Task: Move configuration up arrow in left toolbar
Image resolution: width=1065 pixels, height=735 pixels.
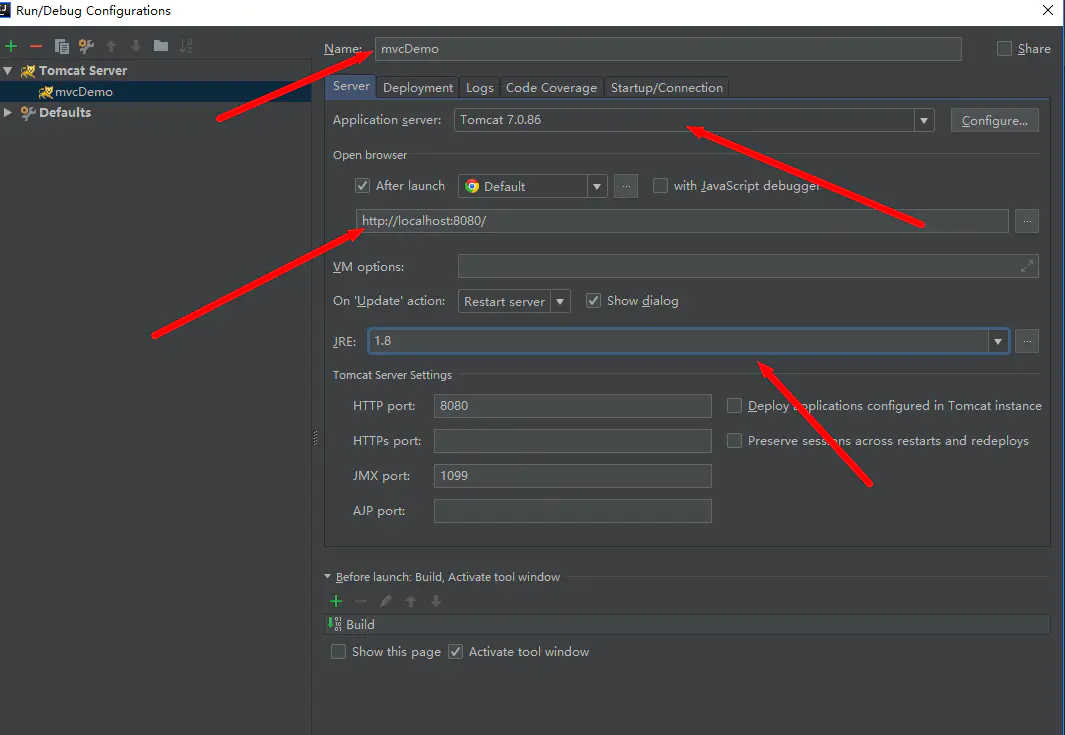Action: point(111,46)
